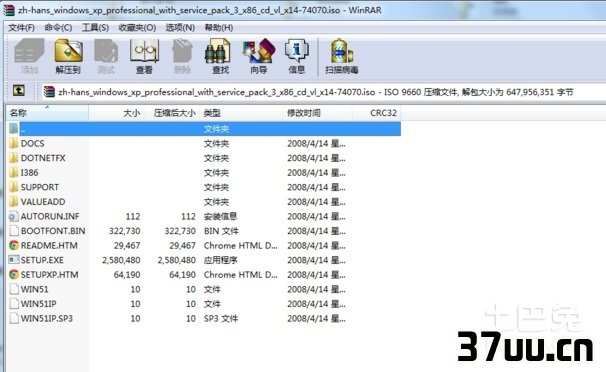The image size is (606, 372).
Task: Open the Commands (命令) menu
Action: tap(58, 27)
